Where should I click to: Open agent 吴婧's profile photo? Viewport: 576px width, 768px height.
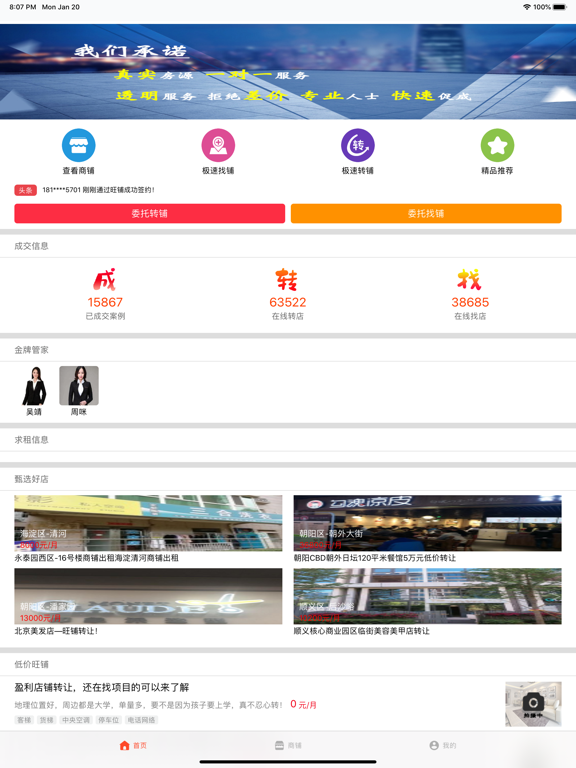click(34, 386)
